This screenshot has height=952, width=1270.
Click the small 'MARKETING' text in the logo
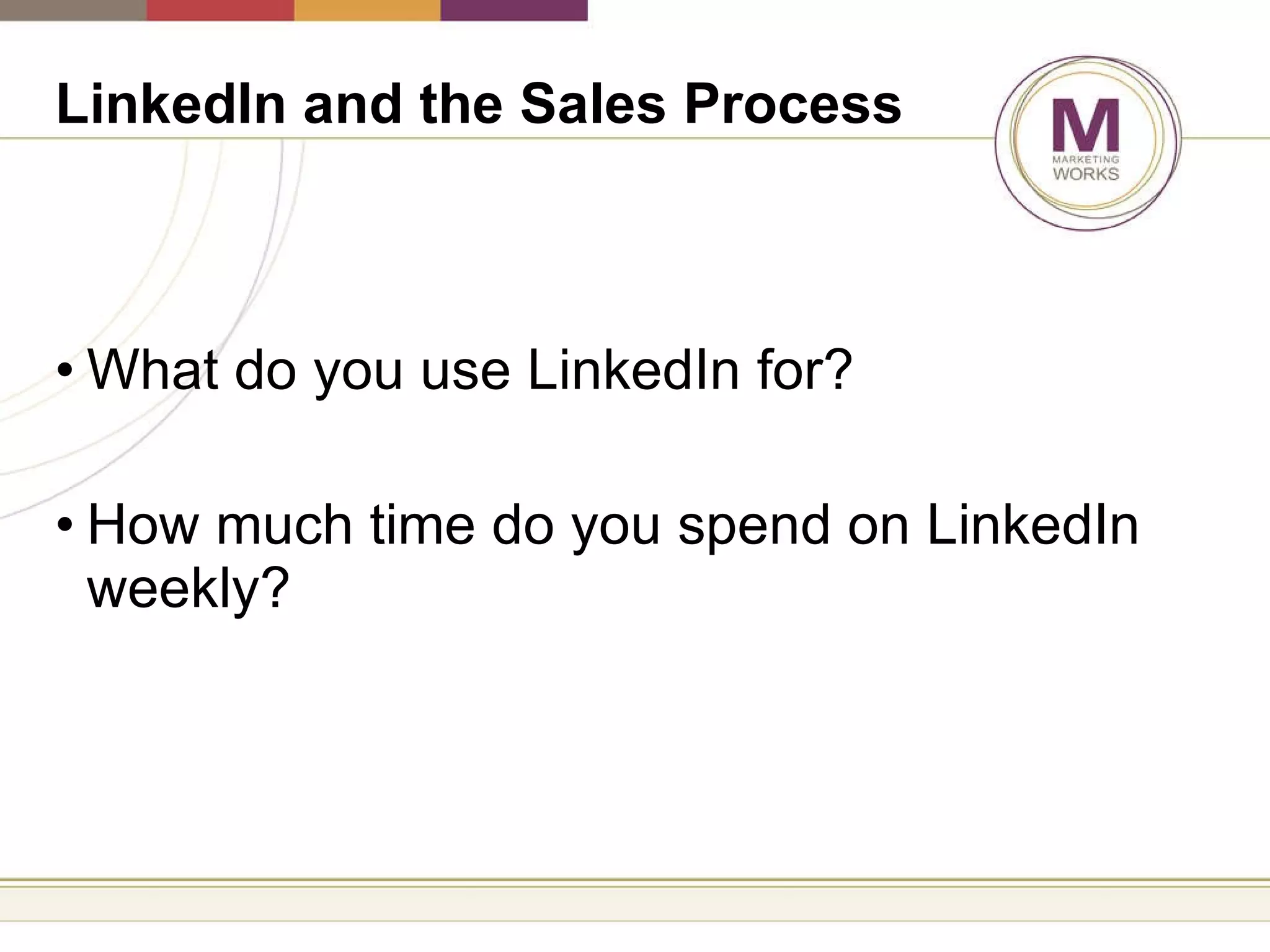1086,159
